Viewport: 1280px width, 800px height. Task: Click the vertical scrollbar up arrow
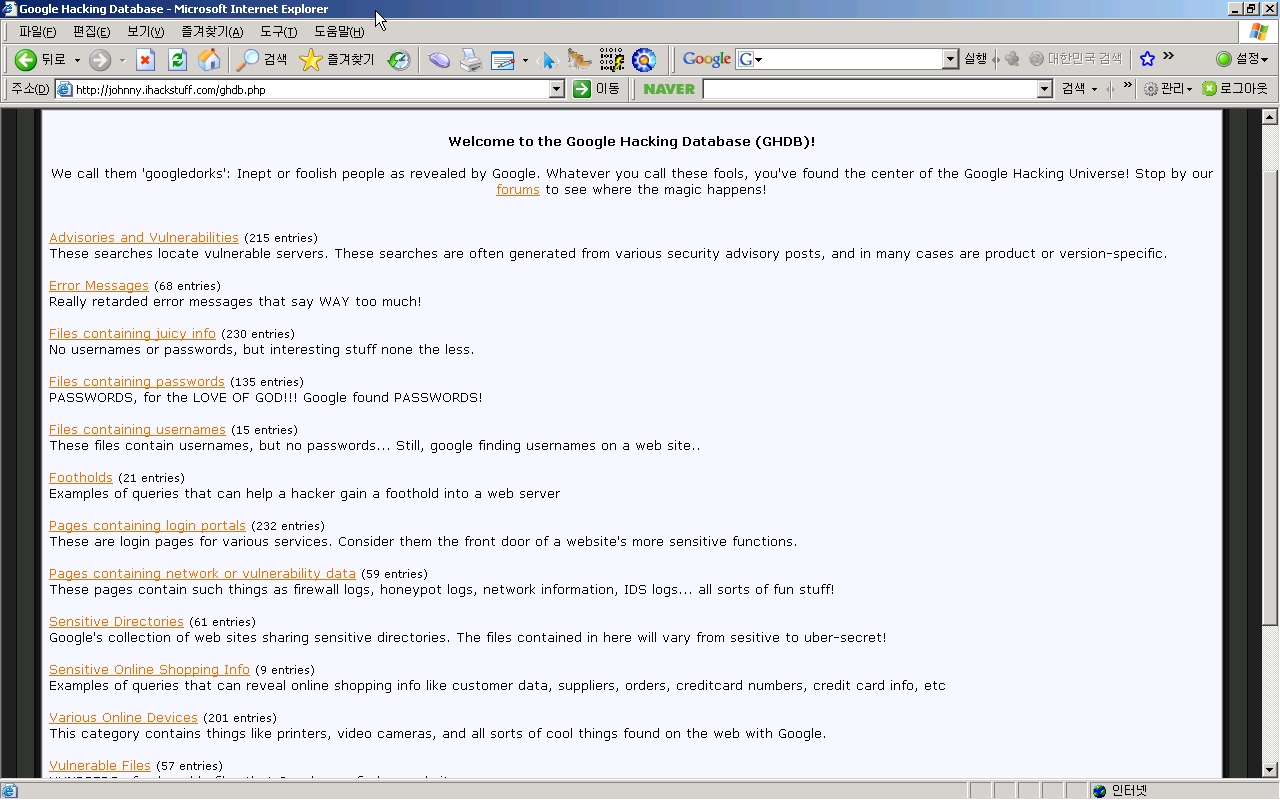point(1270,115)
